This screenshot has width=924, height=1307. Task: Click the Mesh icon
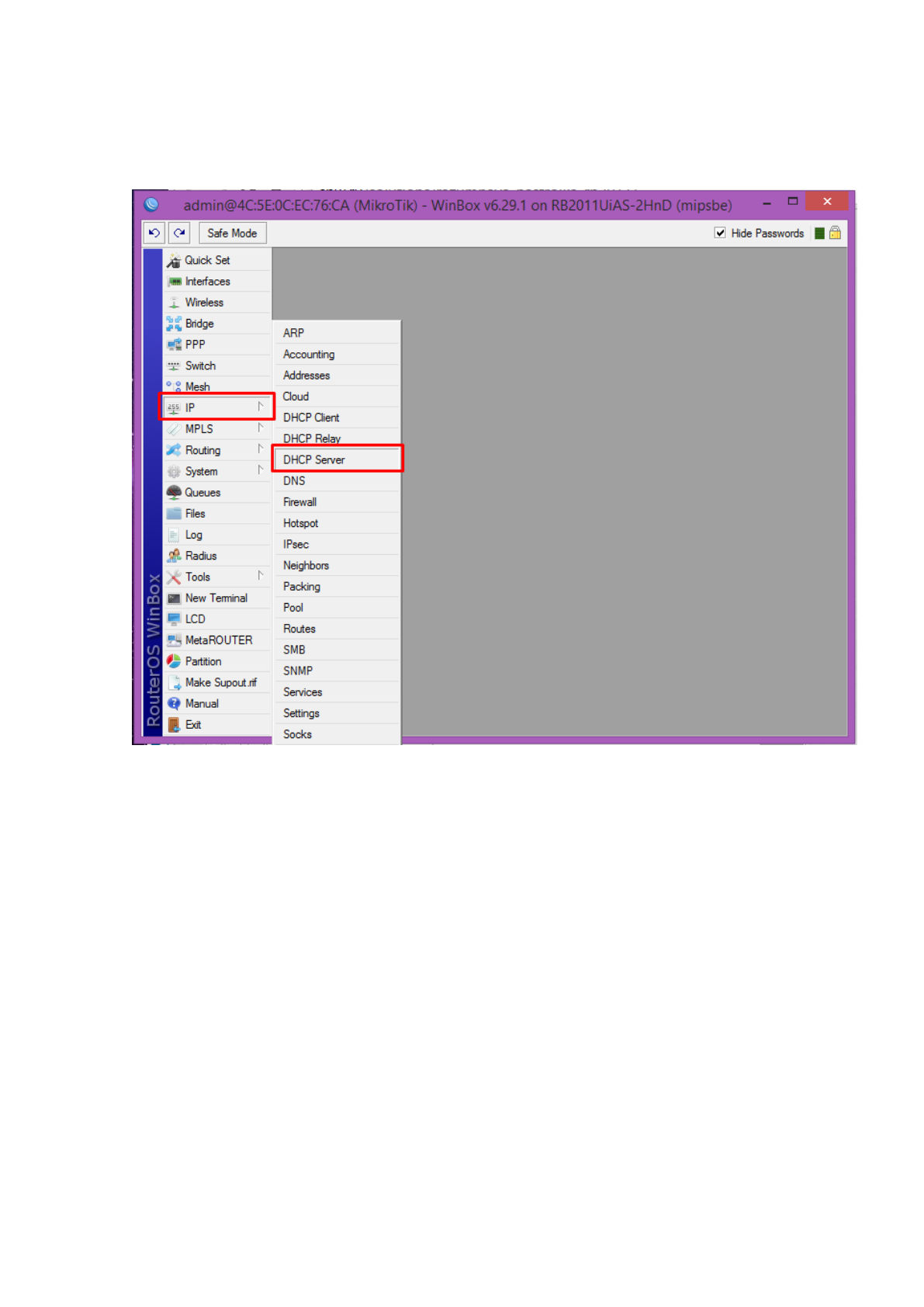click(x=174, y=387)
